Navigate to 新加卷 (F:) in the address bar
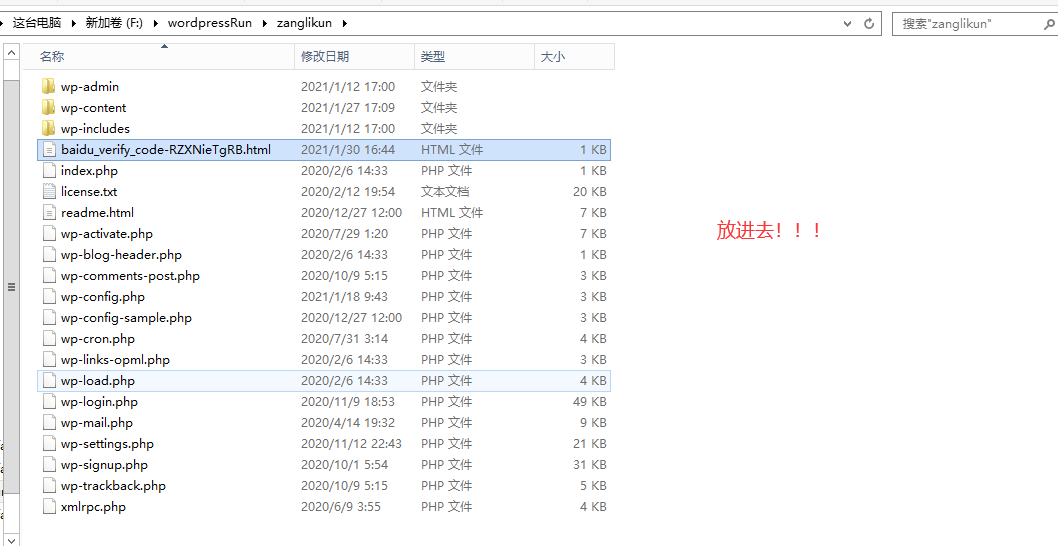The image size is (1058, 546). click(115, 23)
